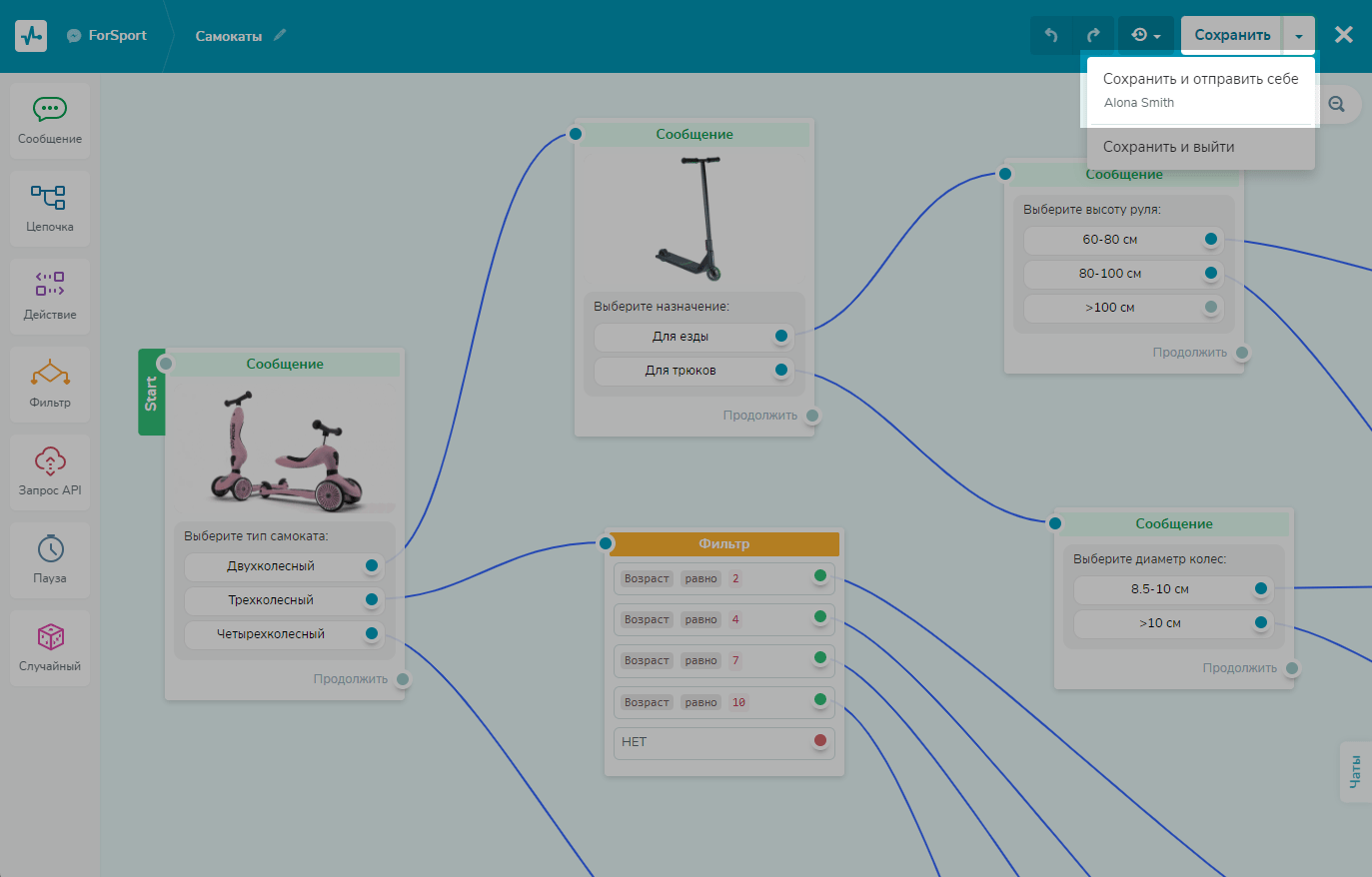Click the zoom out magnifier icon
Image resolution: width=1372 pixels, height=877 pixels.
1337,104
